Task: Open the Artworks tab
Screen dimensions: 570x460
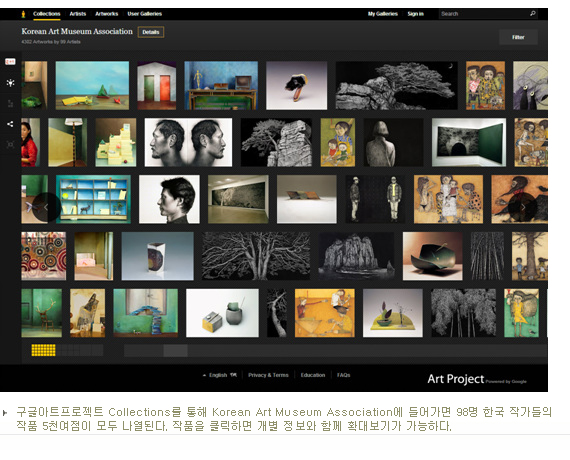Action: click(x=107, y=14)
